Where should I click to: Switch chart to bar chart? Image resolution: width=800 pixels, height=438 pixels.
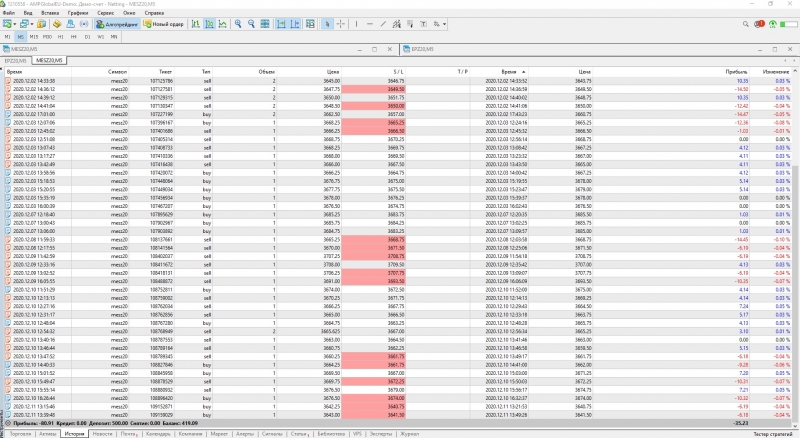(x=195, y=24)
